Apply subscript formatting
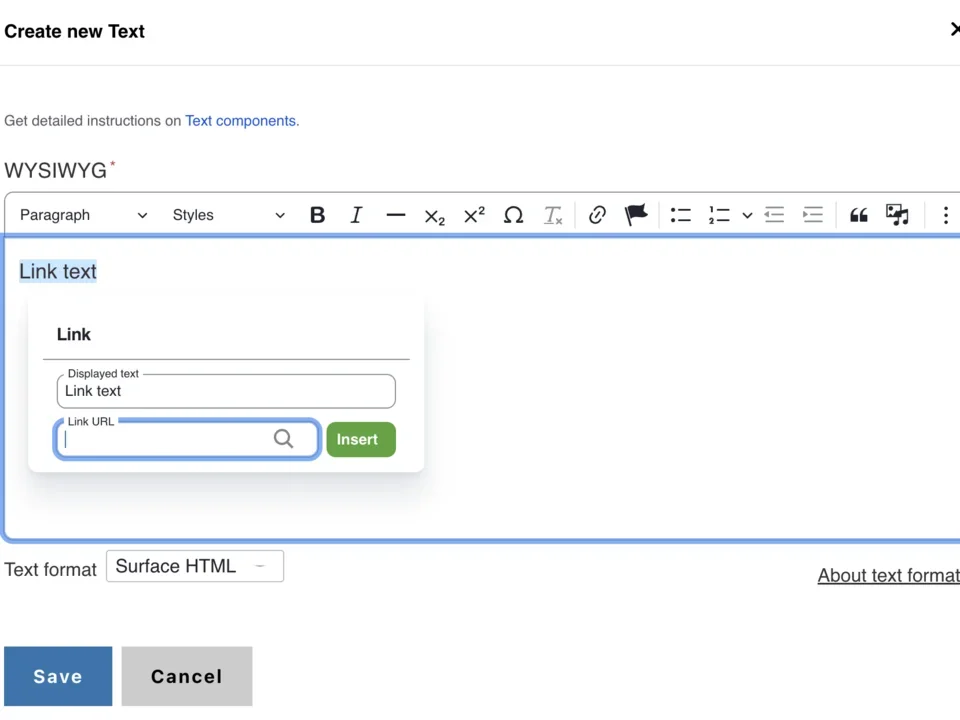The width and height of the screenshot is (960, 720). point(434,215)
